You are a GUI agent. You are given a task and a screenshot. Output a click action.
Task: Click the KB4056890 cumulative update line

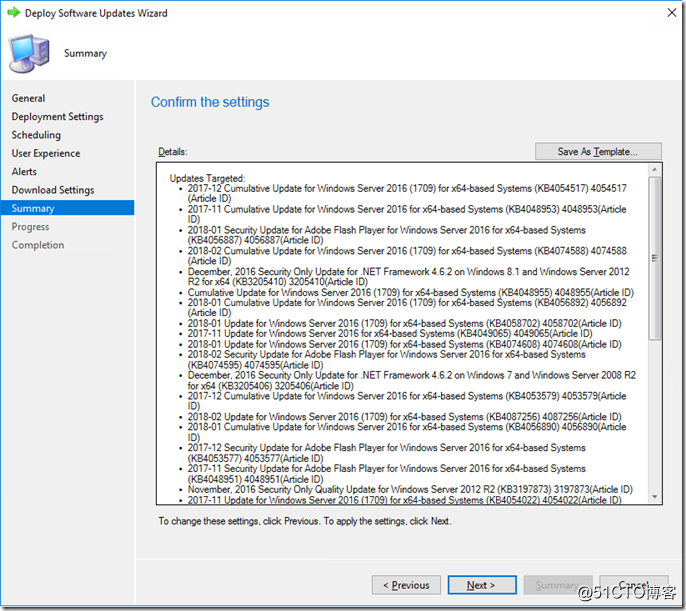click(407, 432)
